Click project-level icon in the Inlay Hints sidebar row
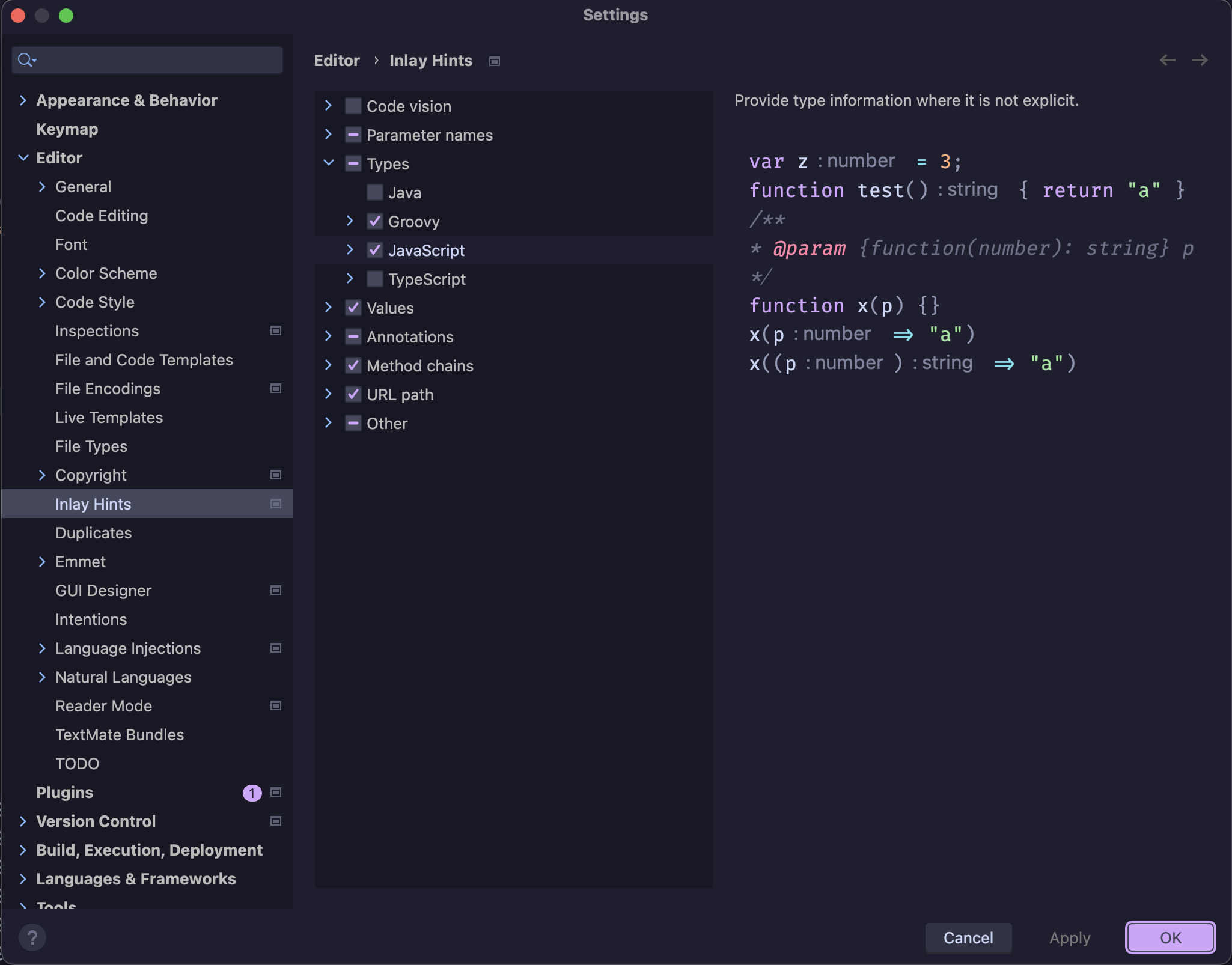 [276, 504]
